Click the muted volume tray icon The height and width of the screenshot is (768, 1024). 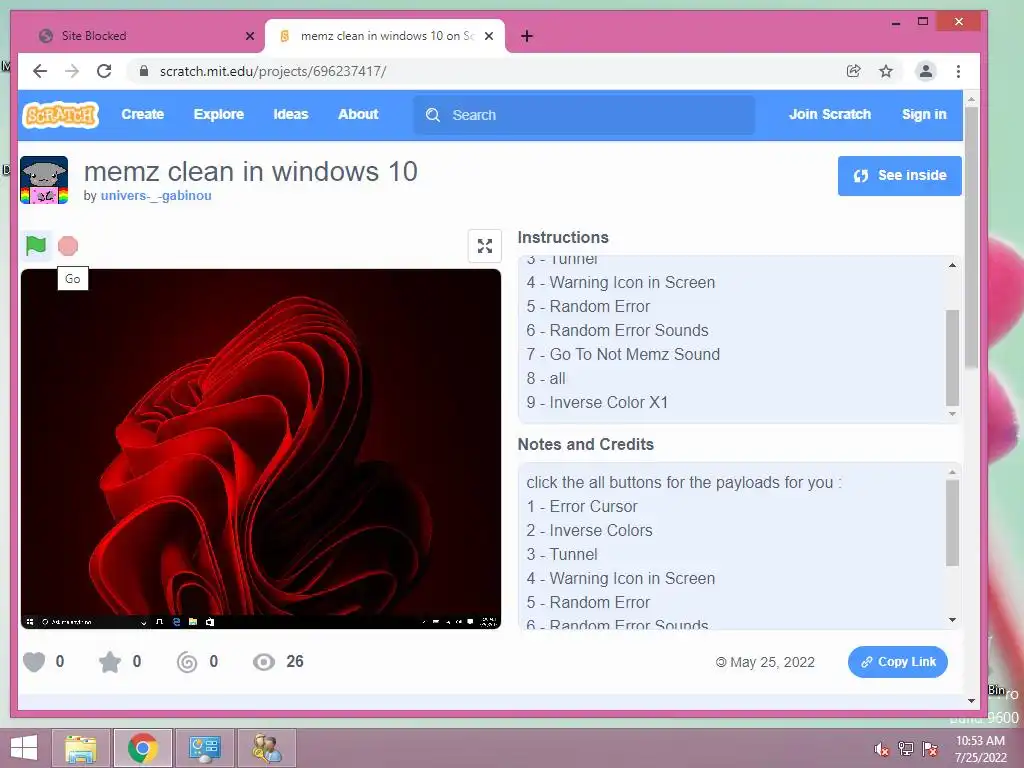(x=881, y=749)
